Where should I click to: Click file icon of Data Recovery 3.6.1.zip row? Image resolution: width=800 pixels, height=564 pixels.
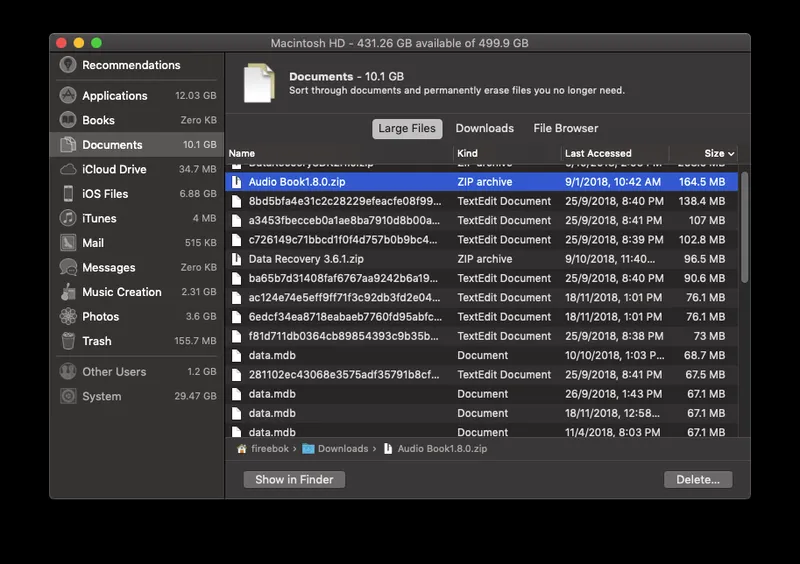(x=236, y=259)
